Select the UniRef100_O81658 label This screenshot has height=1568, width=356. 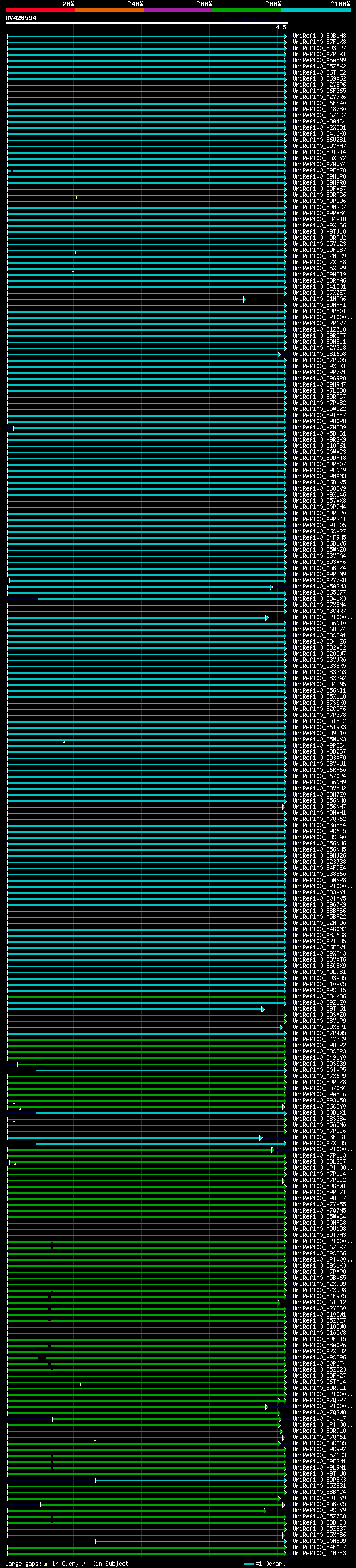(319, 354)
